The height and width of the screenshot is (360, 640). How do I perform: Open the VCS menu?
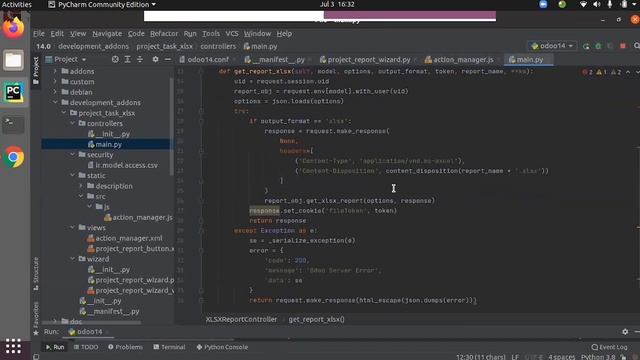tap(232, 33)
